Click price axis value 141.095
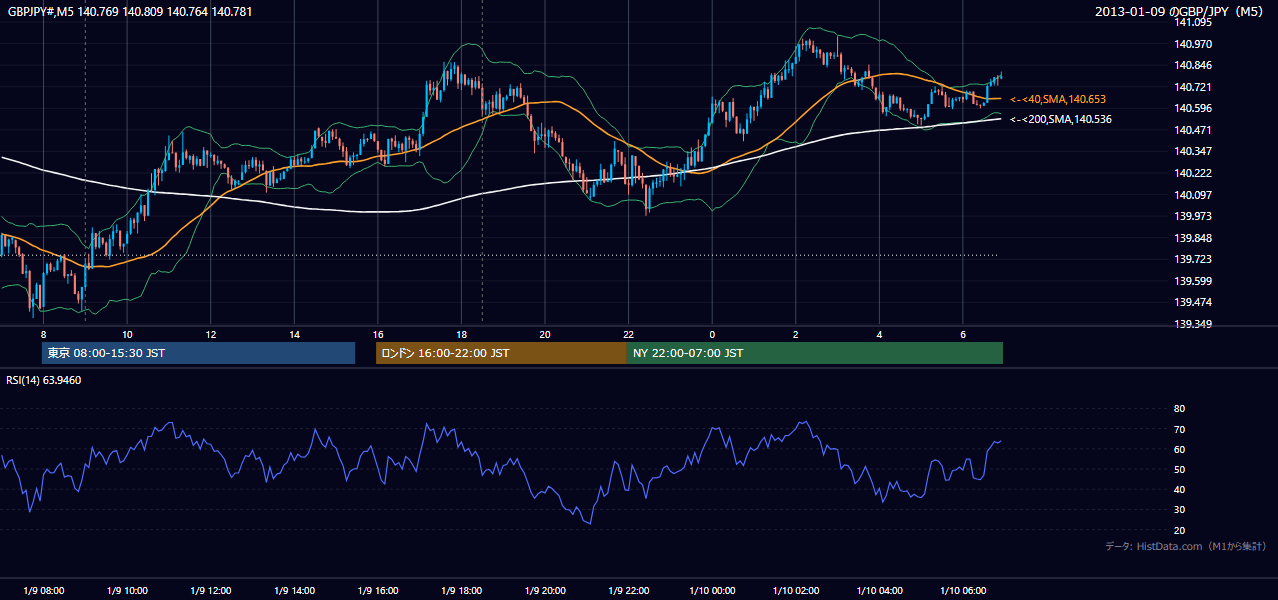The width and height of the screenshot is (1278, 600). click(1194, 22)
